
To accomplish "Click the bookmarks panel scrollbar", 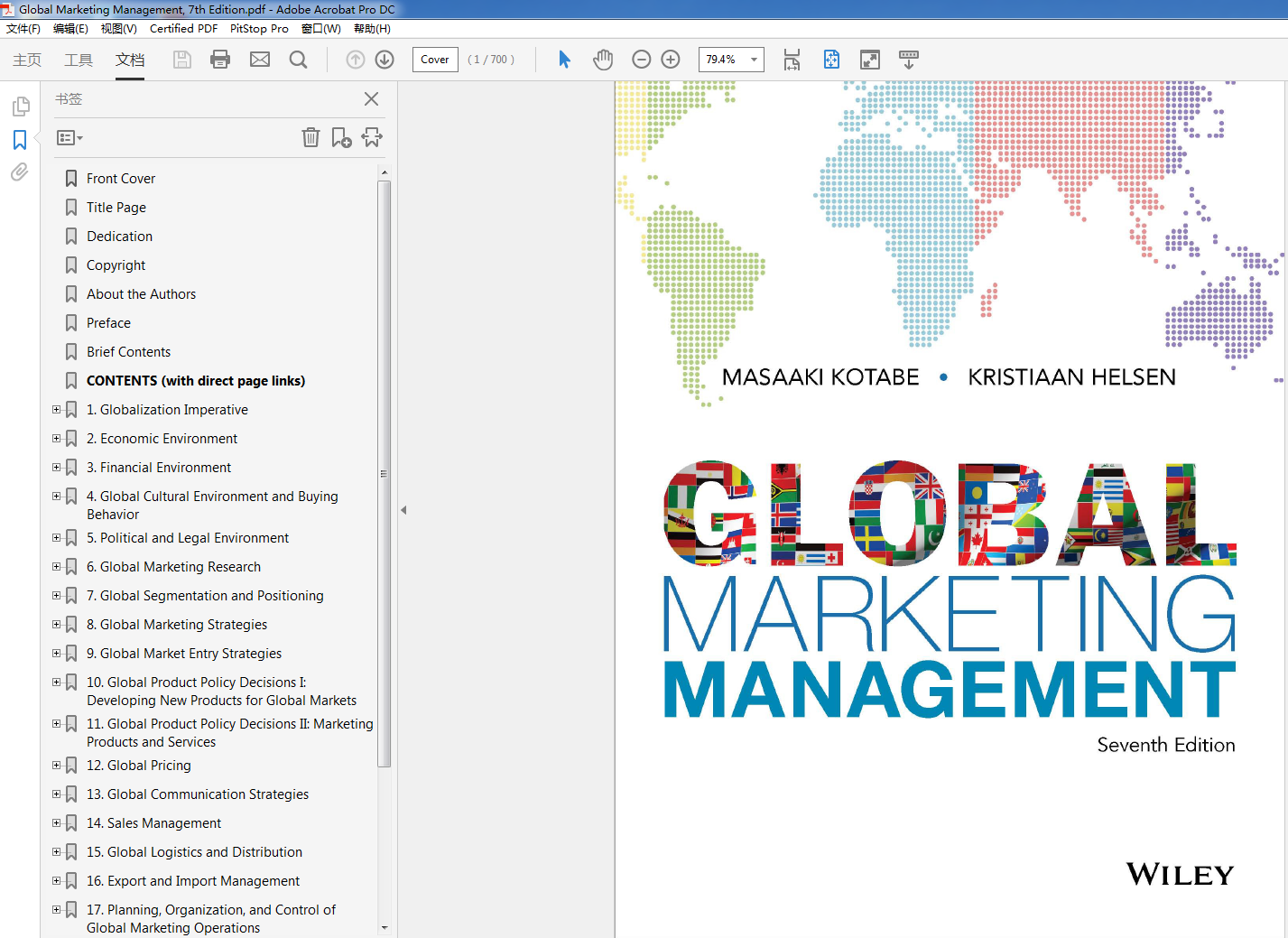I will (x=385, y=474).
